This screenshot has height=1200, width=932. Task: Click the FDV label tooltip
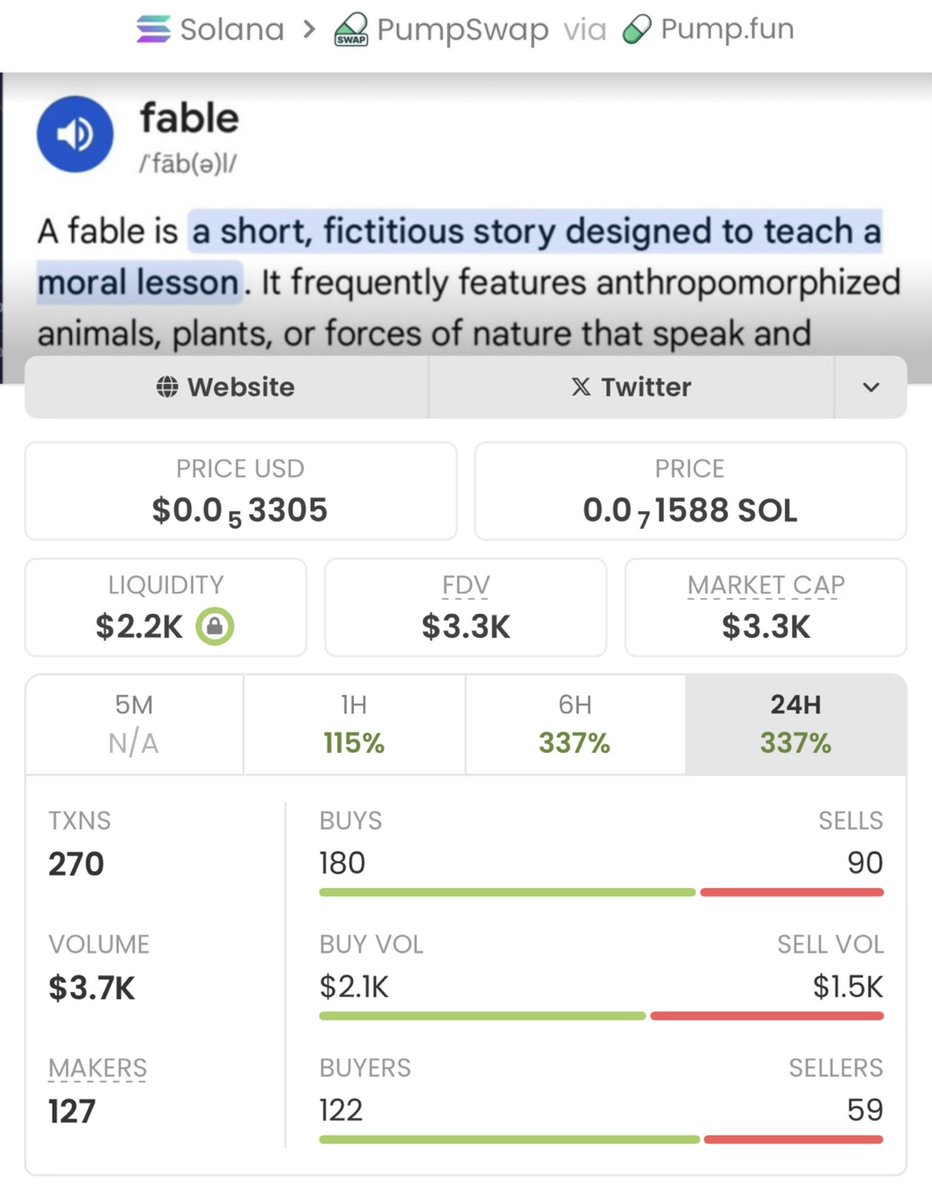click(466, 585)
